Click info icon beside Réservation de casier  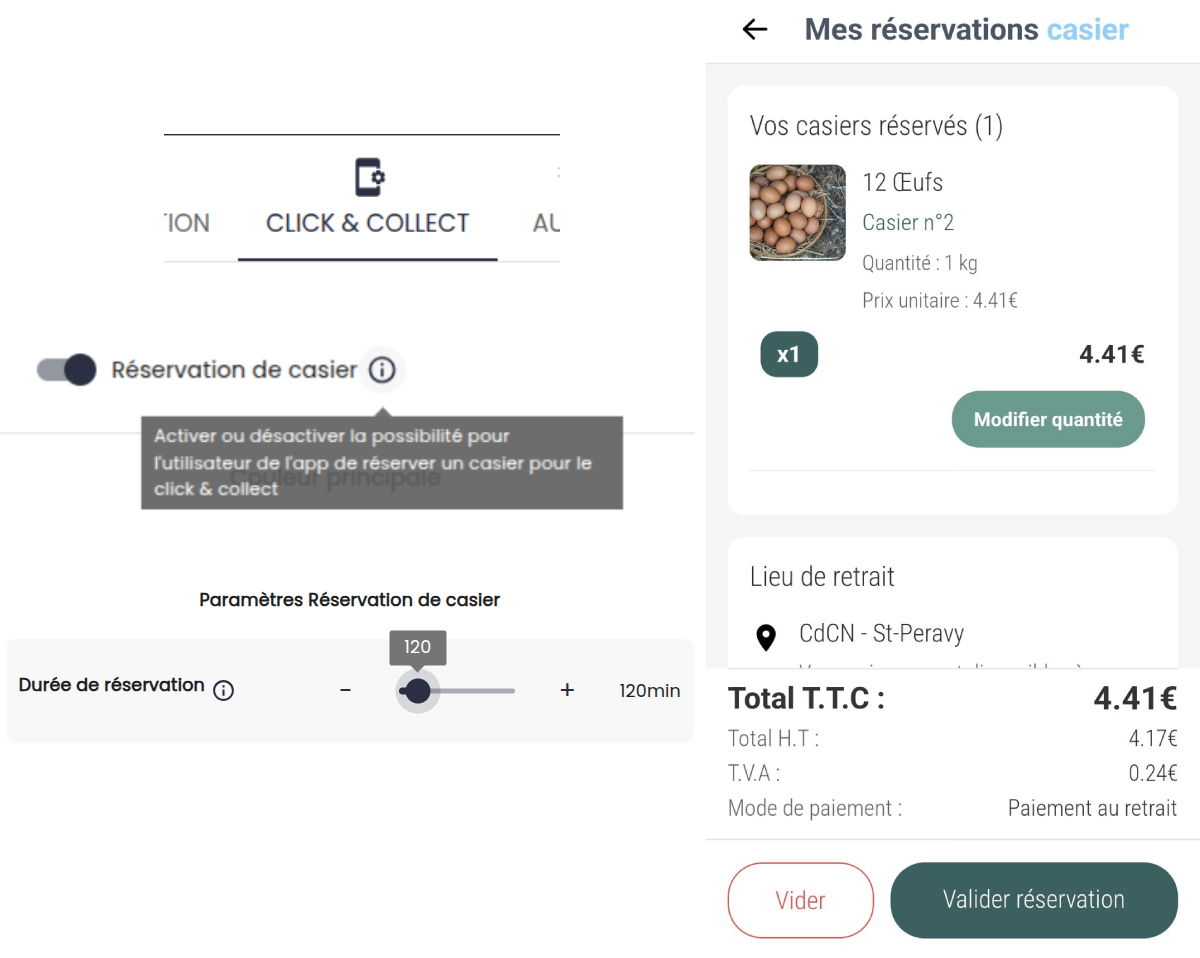click(x=382, y=370)
